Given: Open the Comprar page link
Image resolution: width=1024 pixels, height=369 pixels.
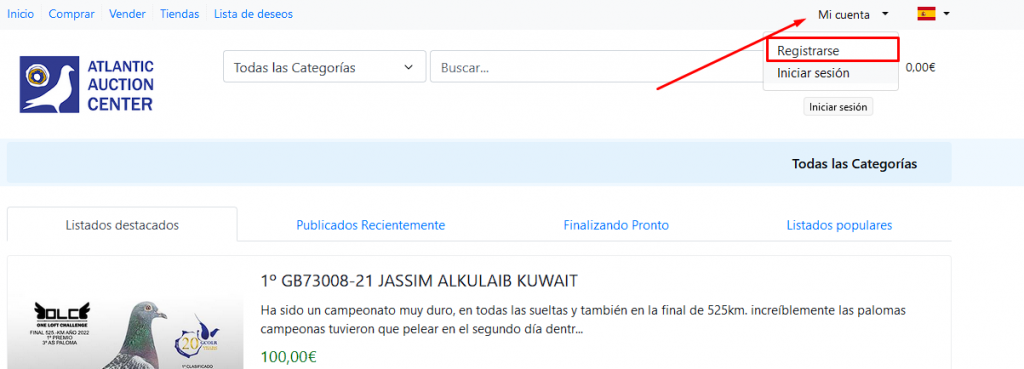Looking at the screenshot, I should (72, 14).
